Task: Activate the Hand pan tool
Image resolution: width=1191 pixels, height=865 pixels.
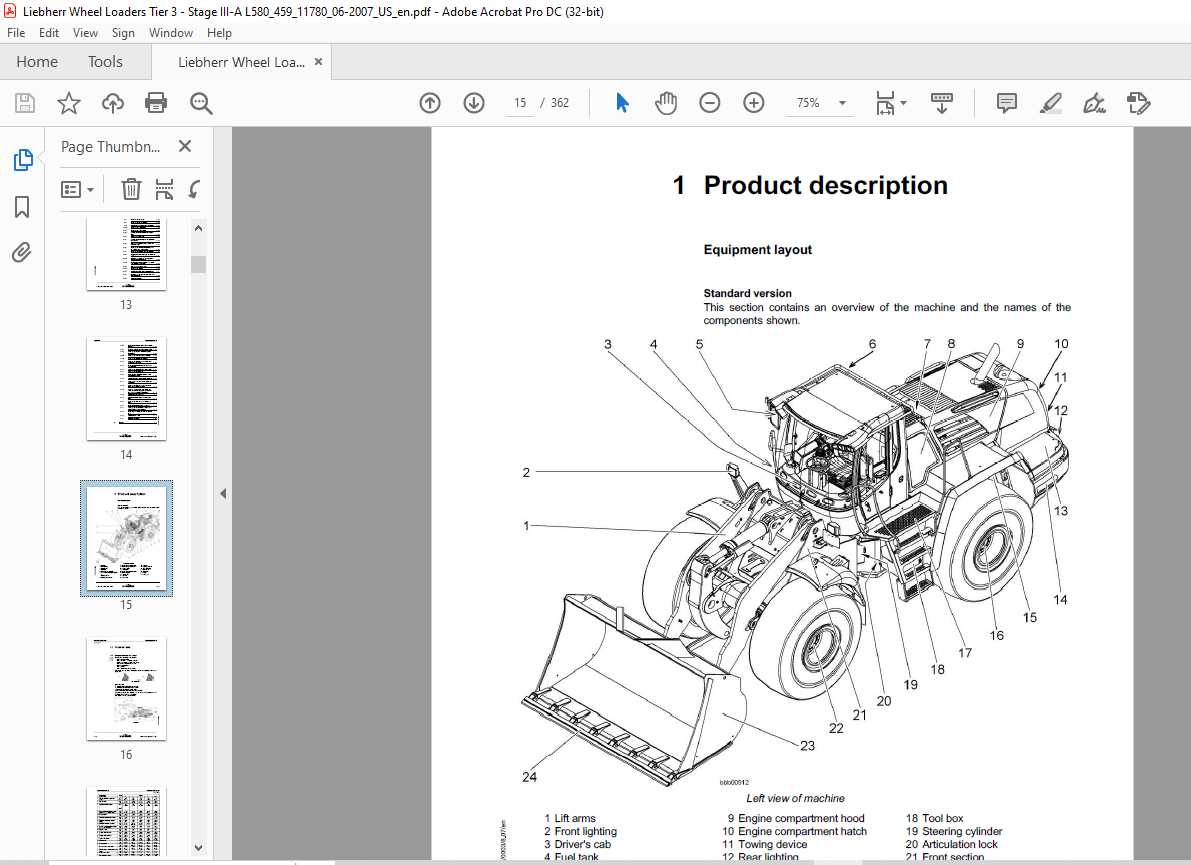Action: coord(666,103)
